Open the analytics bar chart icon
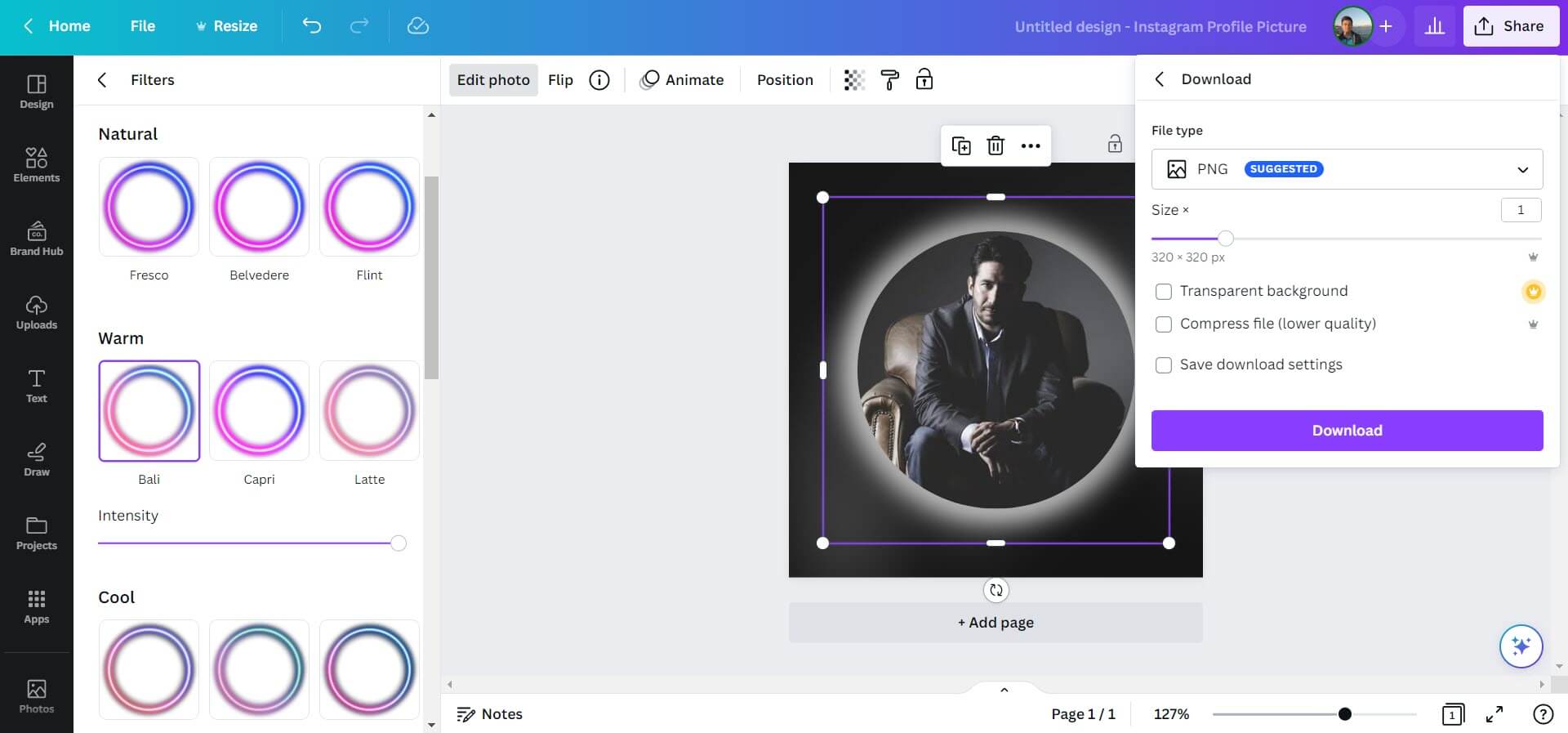The width and height of the screenshot is (1568, 733). coord(1434,26)
